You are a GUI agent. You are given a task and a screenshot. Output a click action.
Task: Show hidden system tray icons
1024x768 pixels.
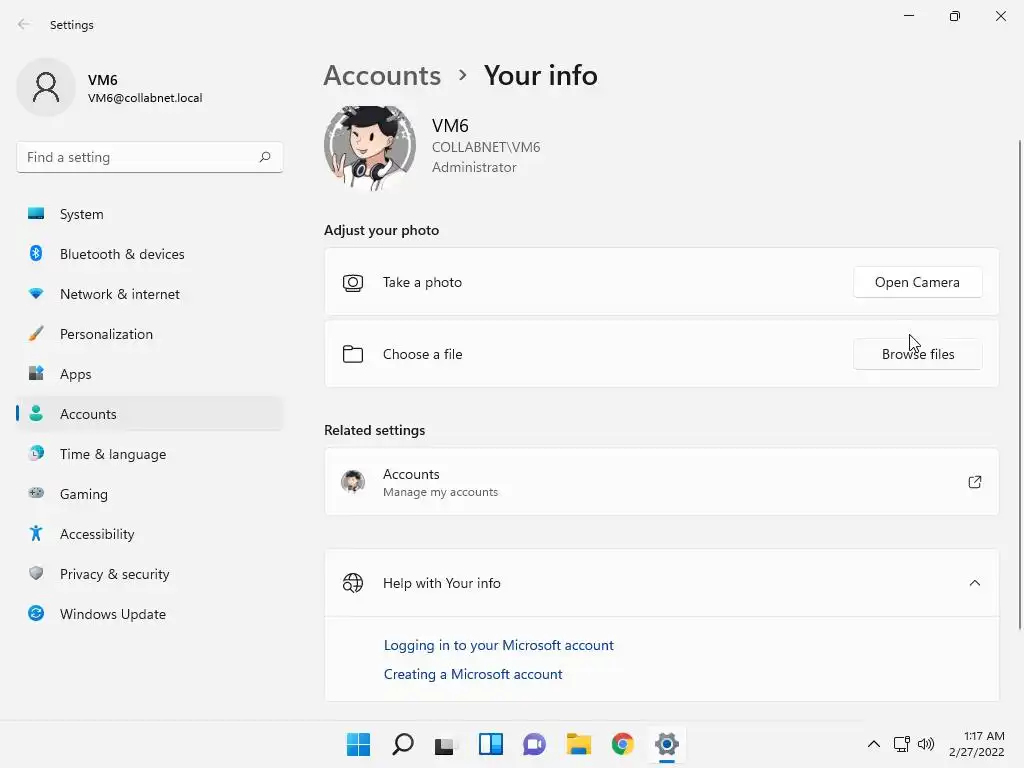(x=873, y=744)
